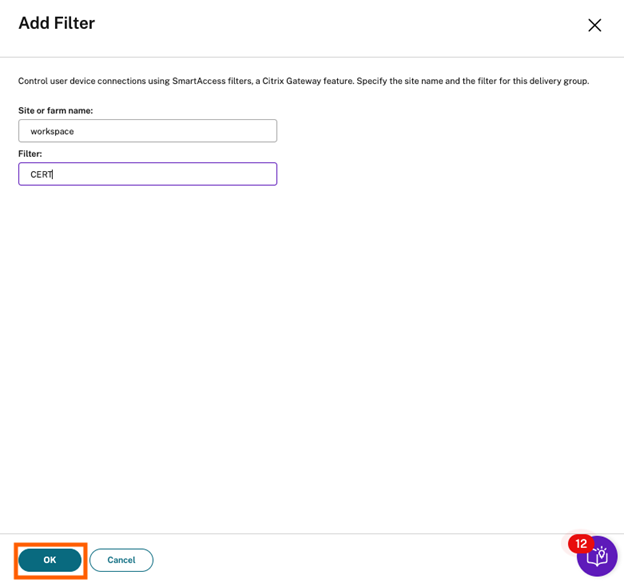Focus the Site or farm name field
This screenshot has height=583, width=624.
(147, 131)
